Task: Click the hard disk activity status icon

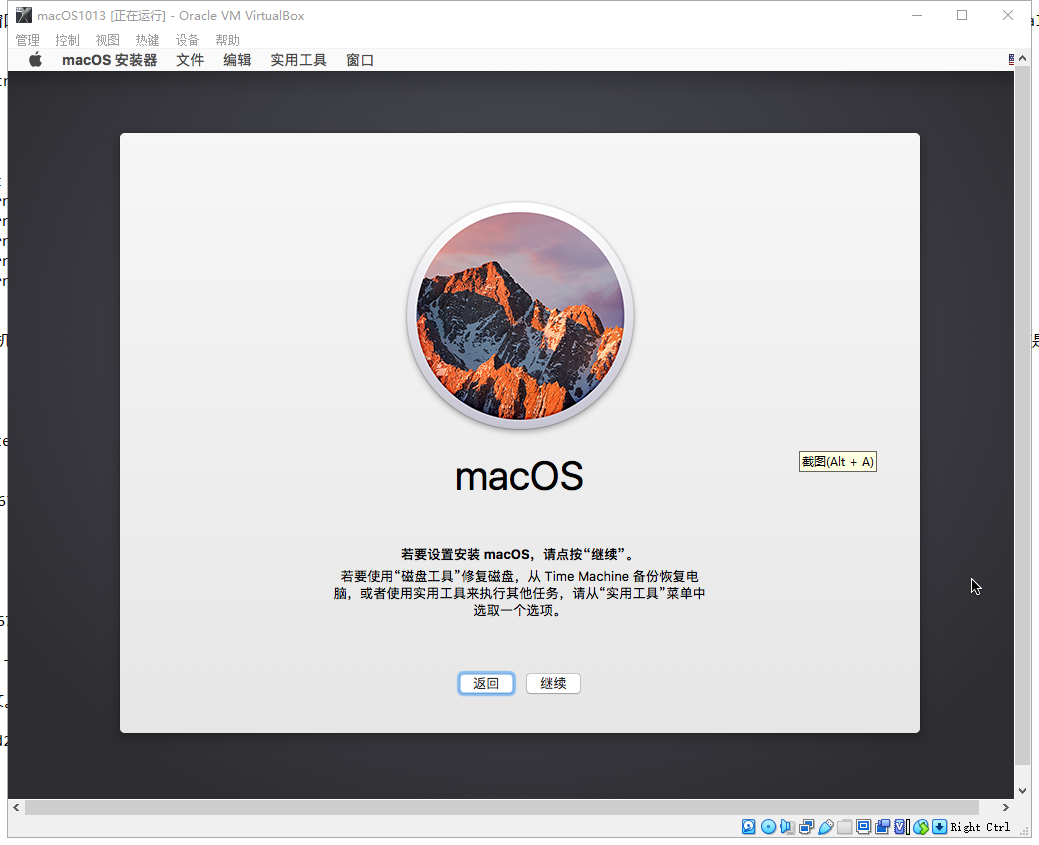Action: click(748, 826)
